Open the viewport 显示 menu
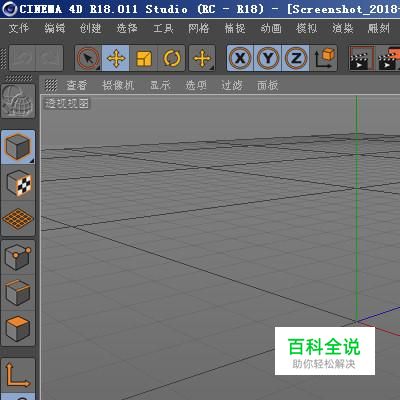Screen dimensions: 400x400 [160, 86]
